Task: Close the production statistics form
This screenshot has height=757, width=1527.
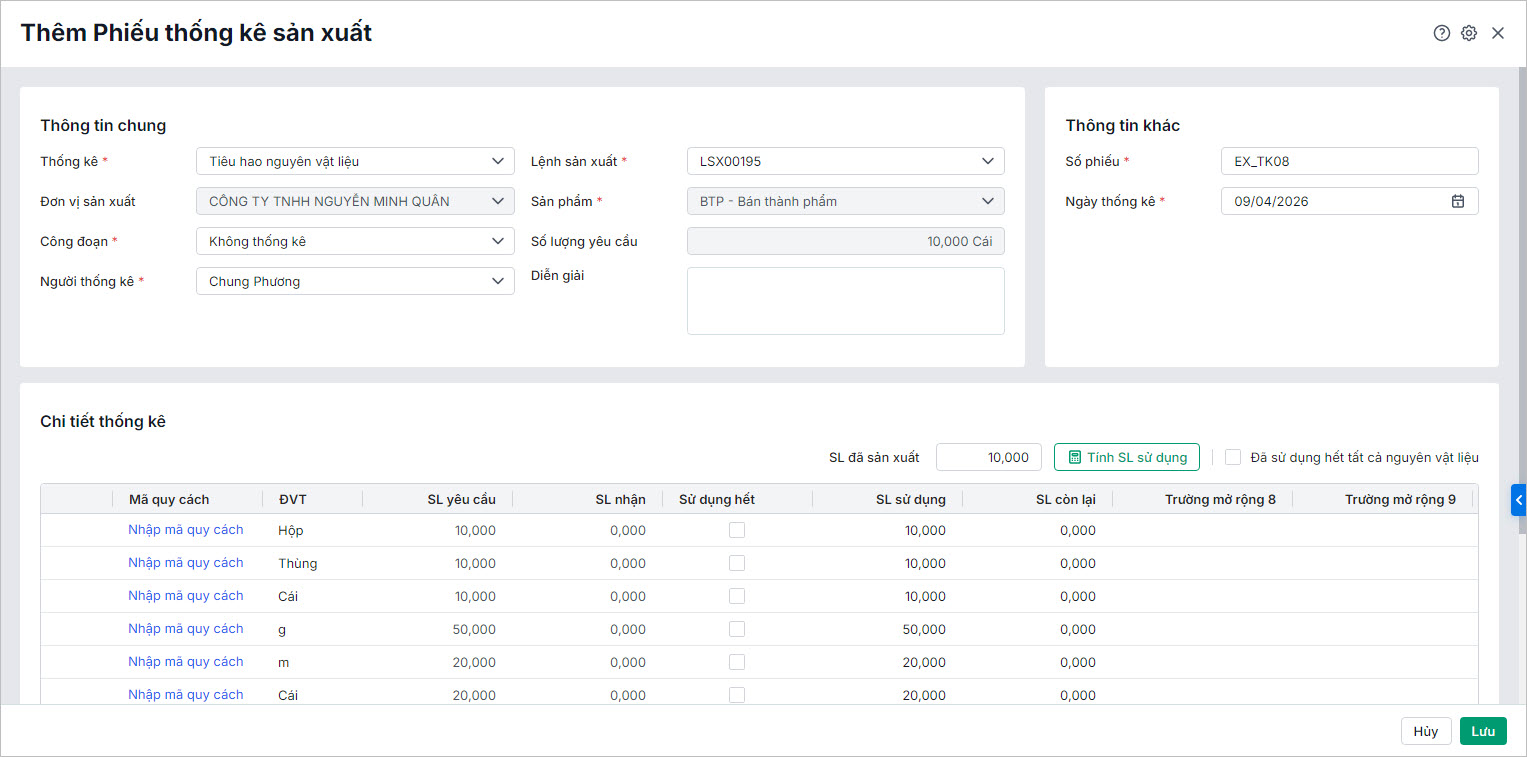Action: (x=1498, y=33)
